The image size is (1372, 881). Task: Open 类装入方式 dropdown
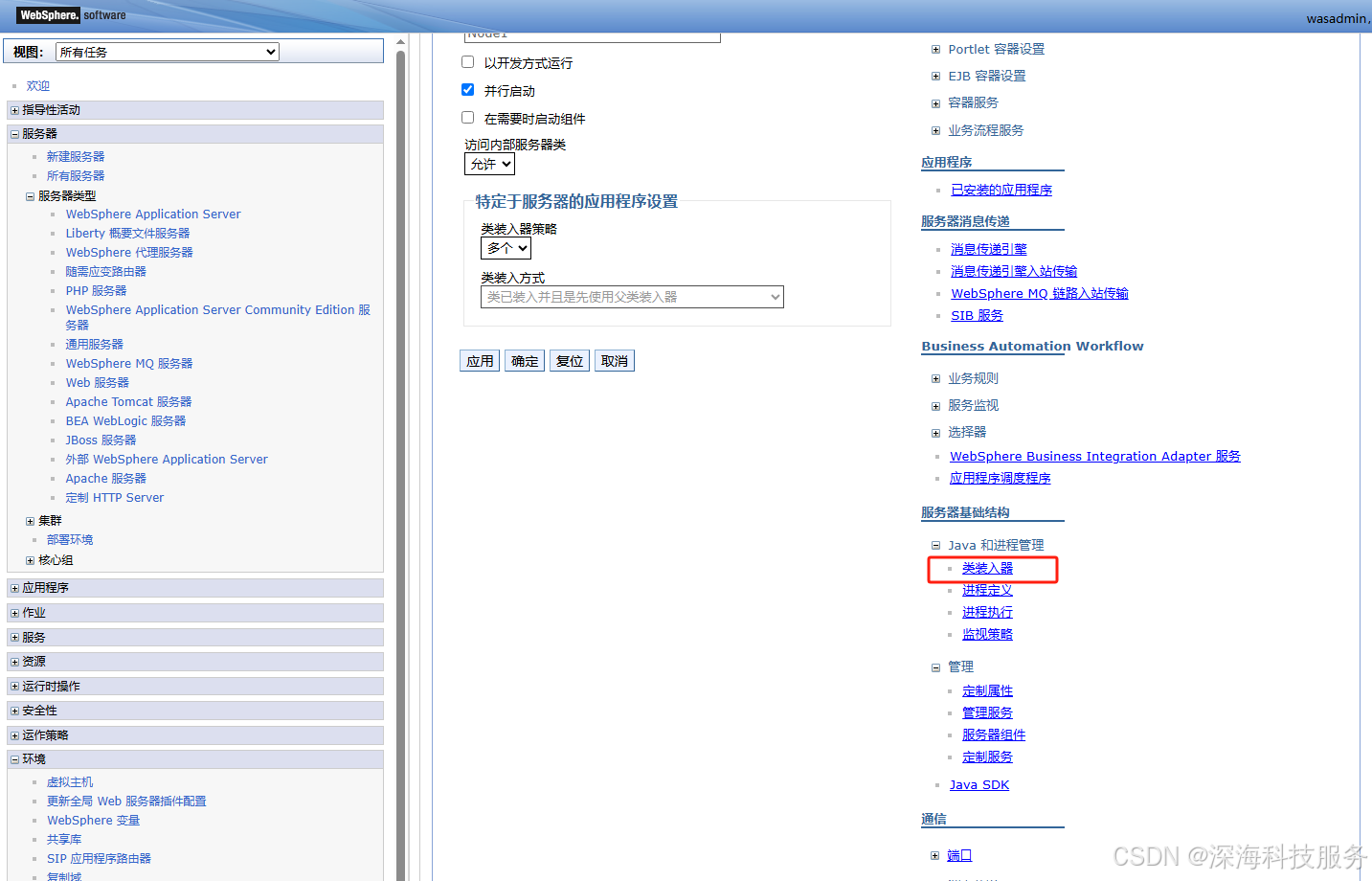click(632, 297)
